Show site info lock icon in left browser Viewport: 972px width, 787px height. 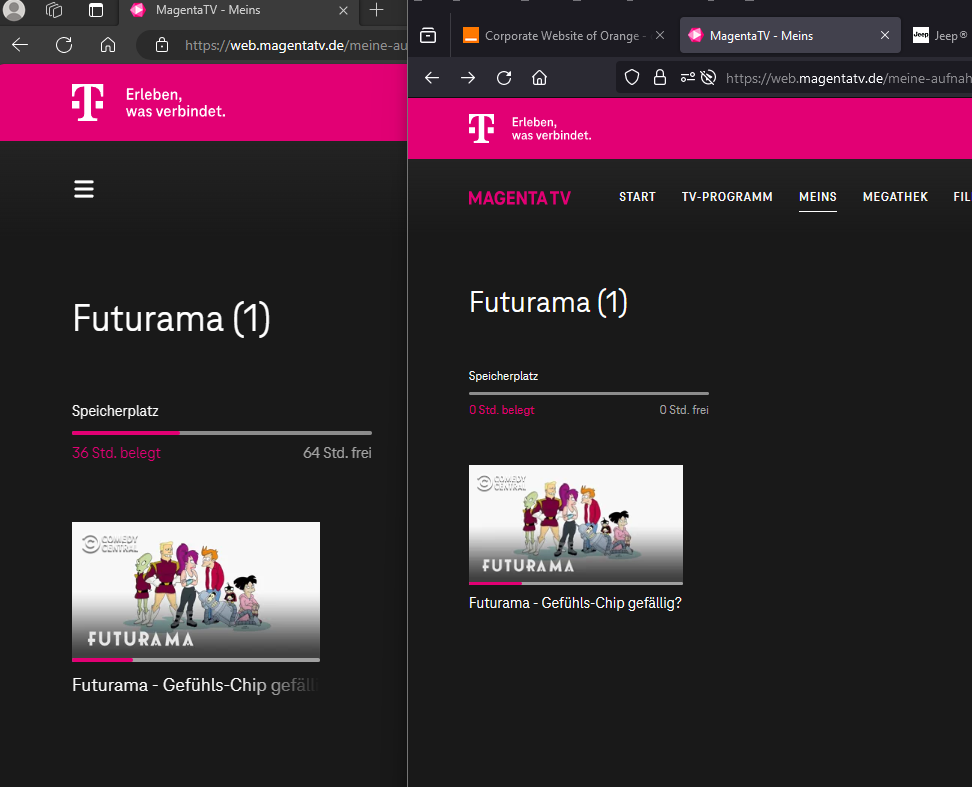[x=162, y=45]
